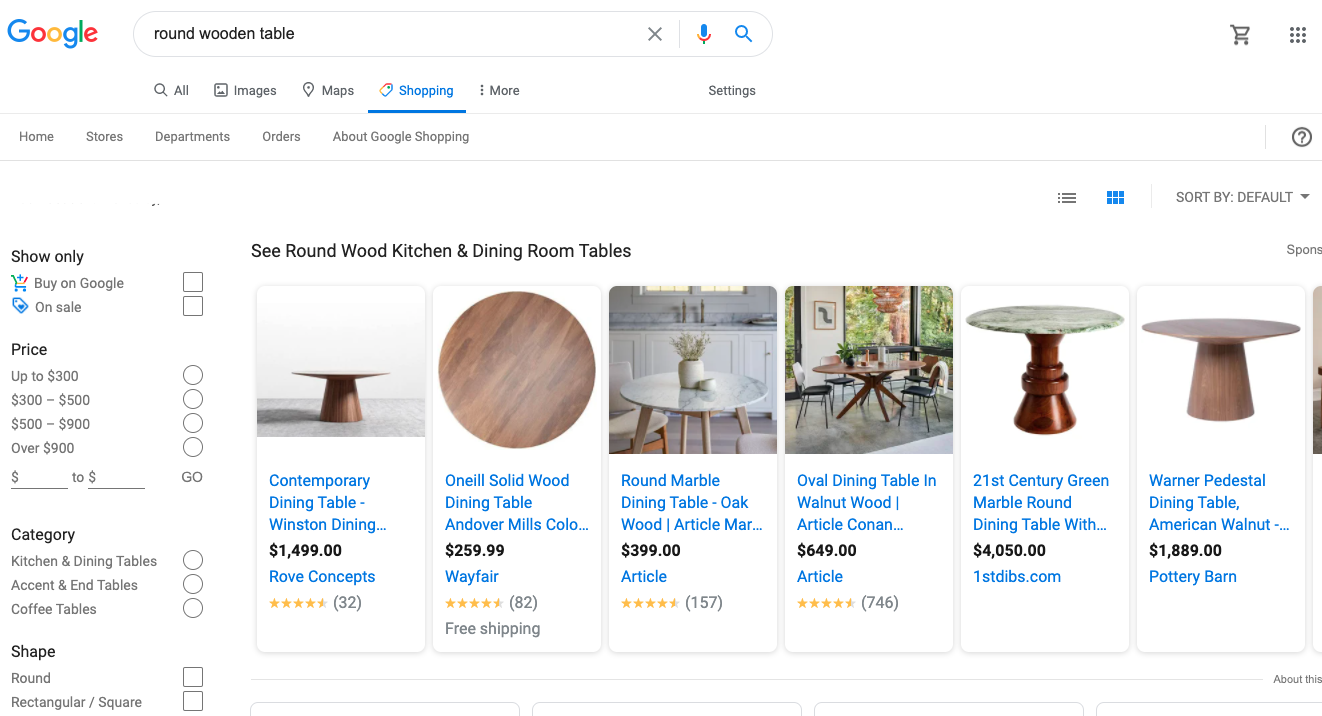Viewport: 1322px width, 716px height.
Task: Check the Rectangular / Square shape checkbox
Action: (193, 701)
